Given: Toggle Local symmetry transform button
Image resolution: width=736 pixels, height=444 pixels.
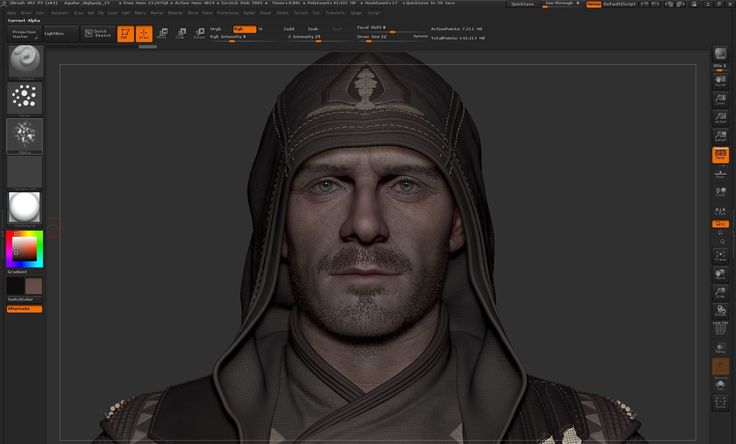Looking at the screenshot, I should (720, 192).
